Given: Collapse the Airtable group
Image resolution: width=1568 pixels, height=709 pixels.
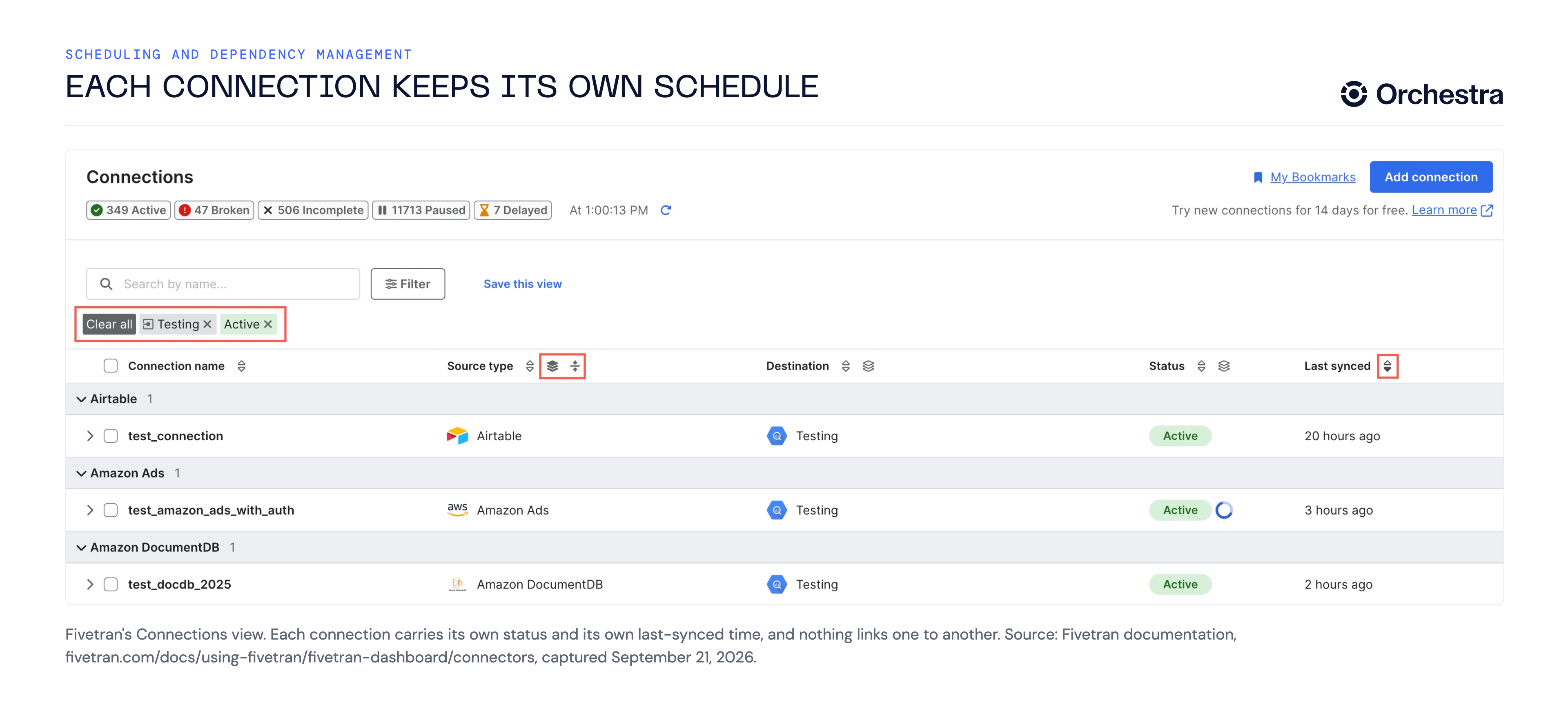Looking at the screenshot, I should coord(81,399).
